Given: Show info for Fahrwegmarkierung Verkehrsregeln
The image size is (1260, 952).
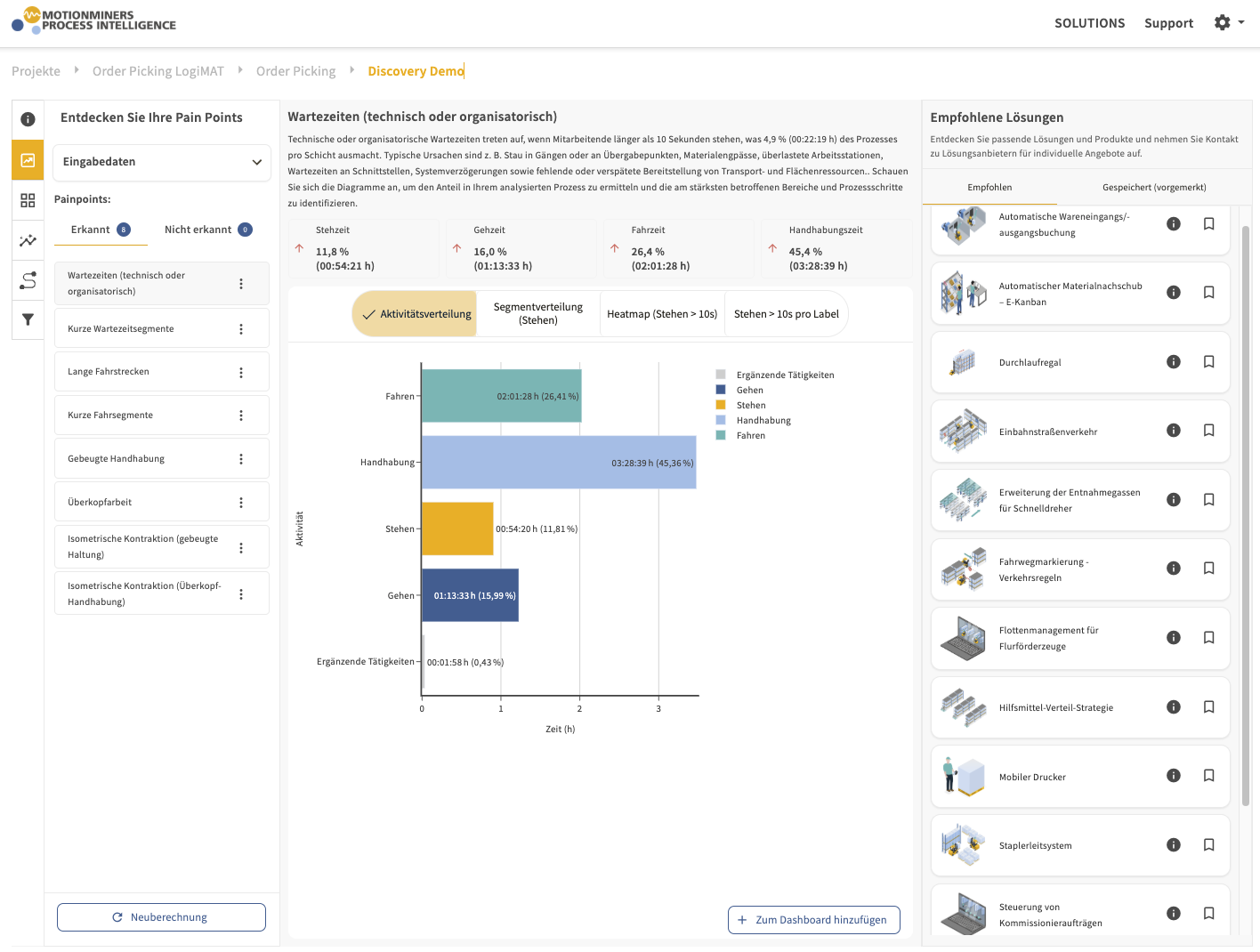Looking at the screenshot, I should 1174,569.
